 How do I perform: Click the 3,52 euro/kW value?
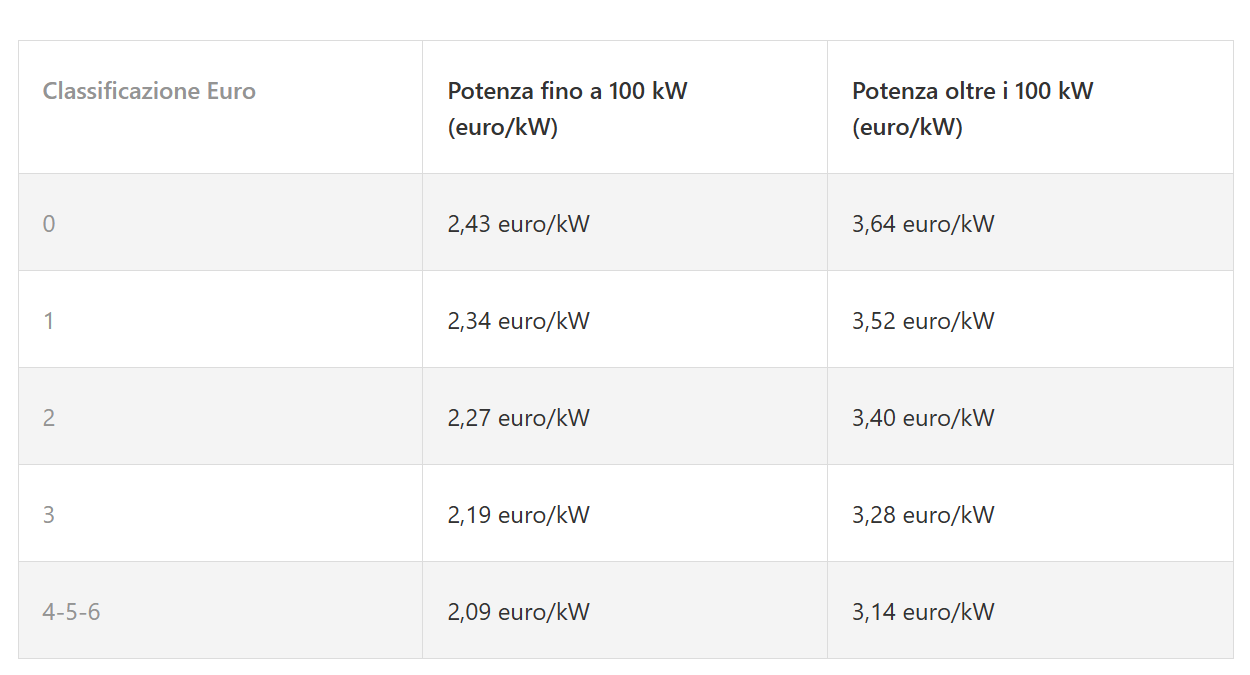click(x=923, y=321)
